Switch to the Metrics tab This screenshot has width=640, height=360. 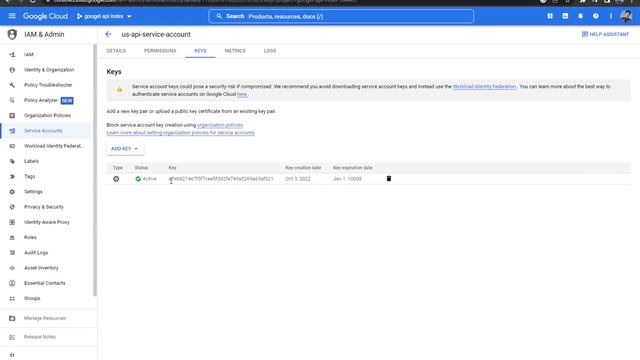[235, 51]
